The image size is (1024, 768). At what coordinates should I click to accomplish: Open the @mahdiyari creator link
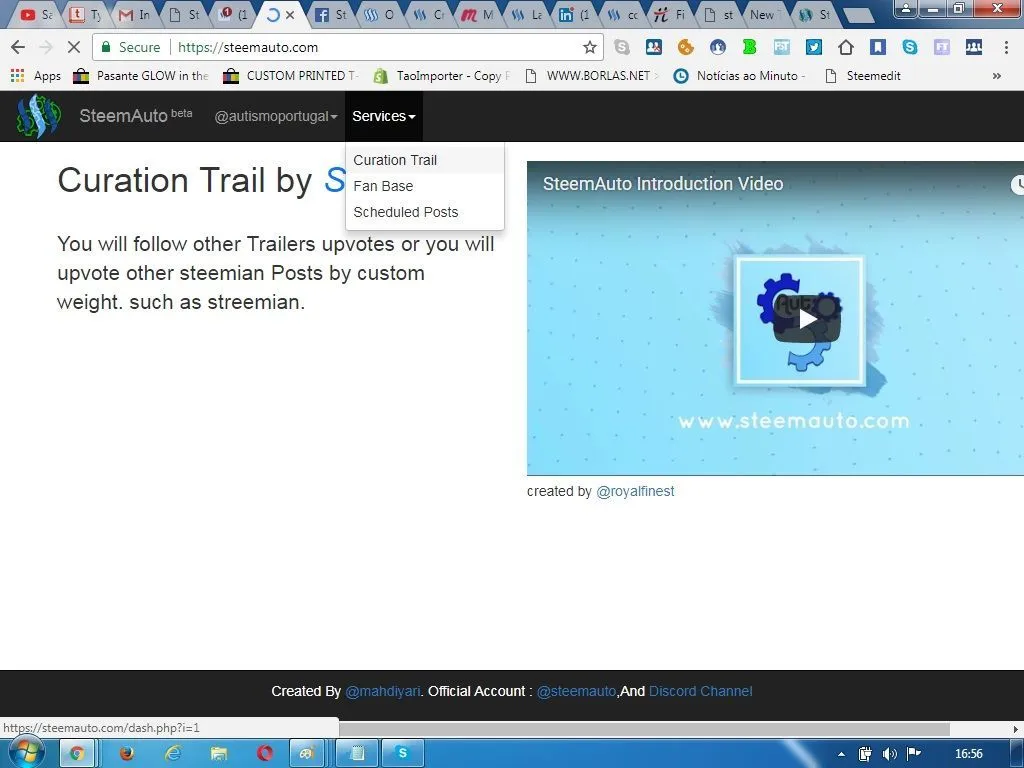point(383,691)
